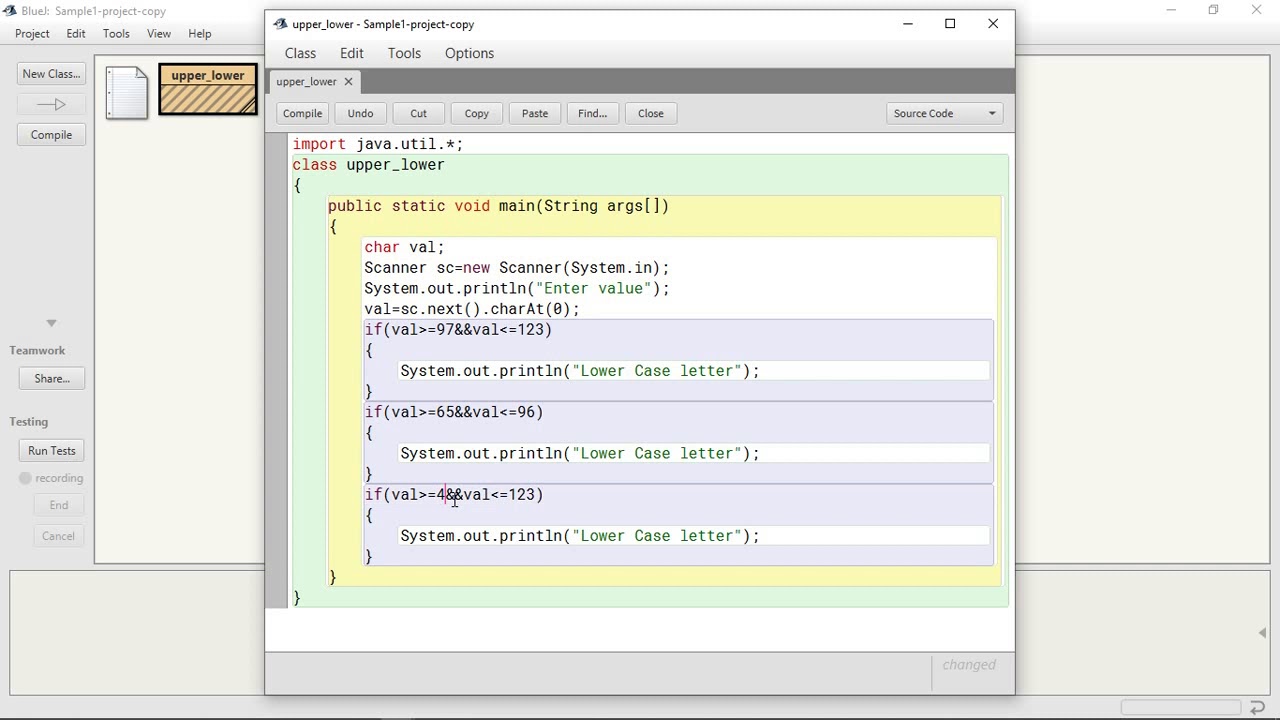Close the upper_lower tab with X
Viewport: 1280px width, 720px height.
(348, 81)
